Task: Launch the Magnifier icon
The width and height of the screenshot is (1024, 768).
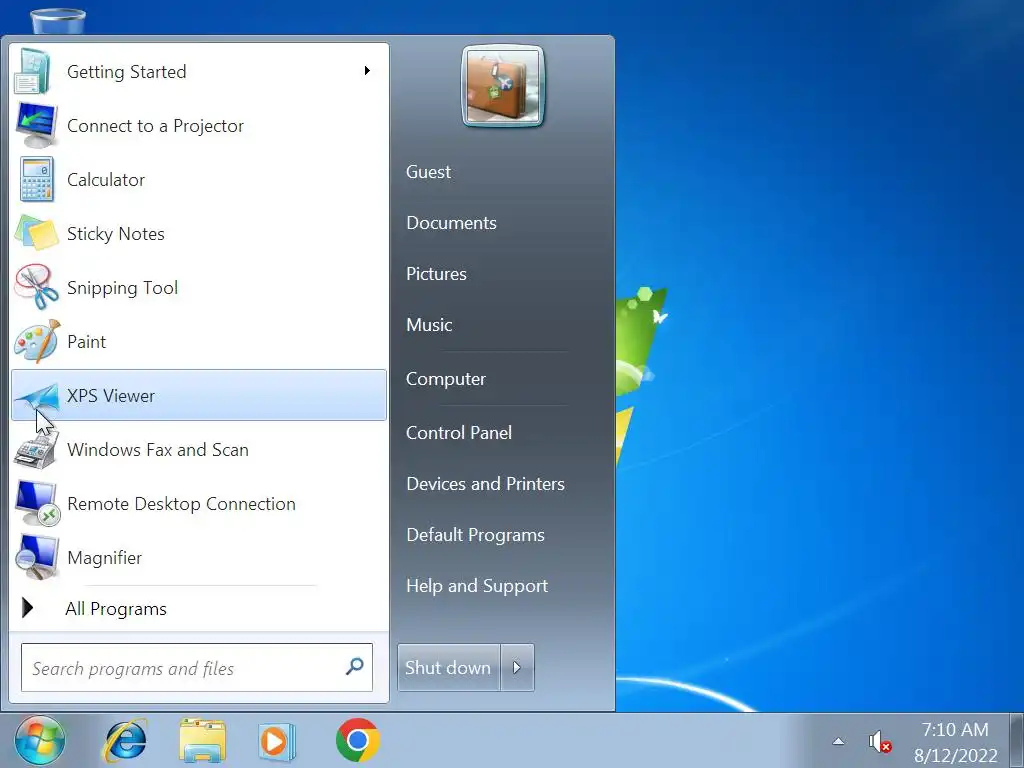Action: pos(37,557)
